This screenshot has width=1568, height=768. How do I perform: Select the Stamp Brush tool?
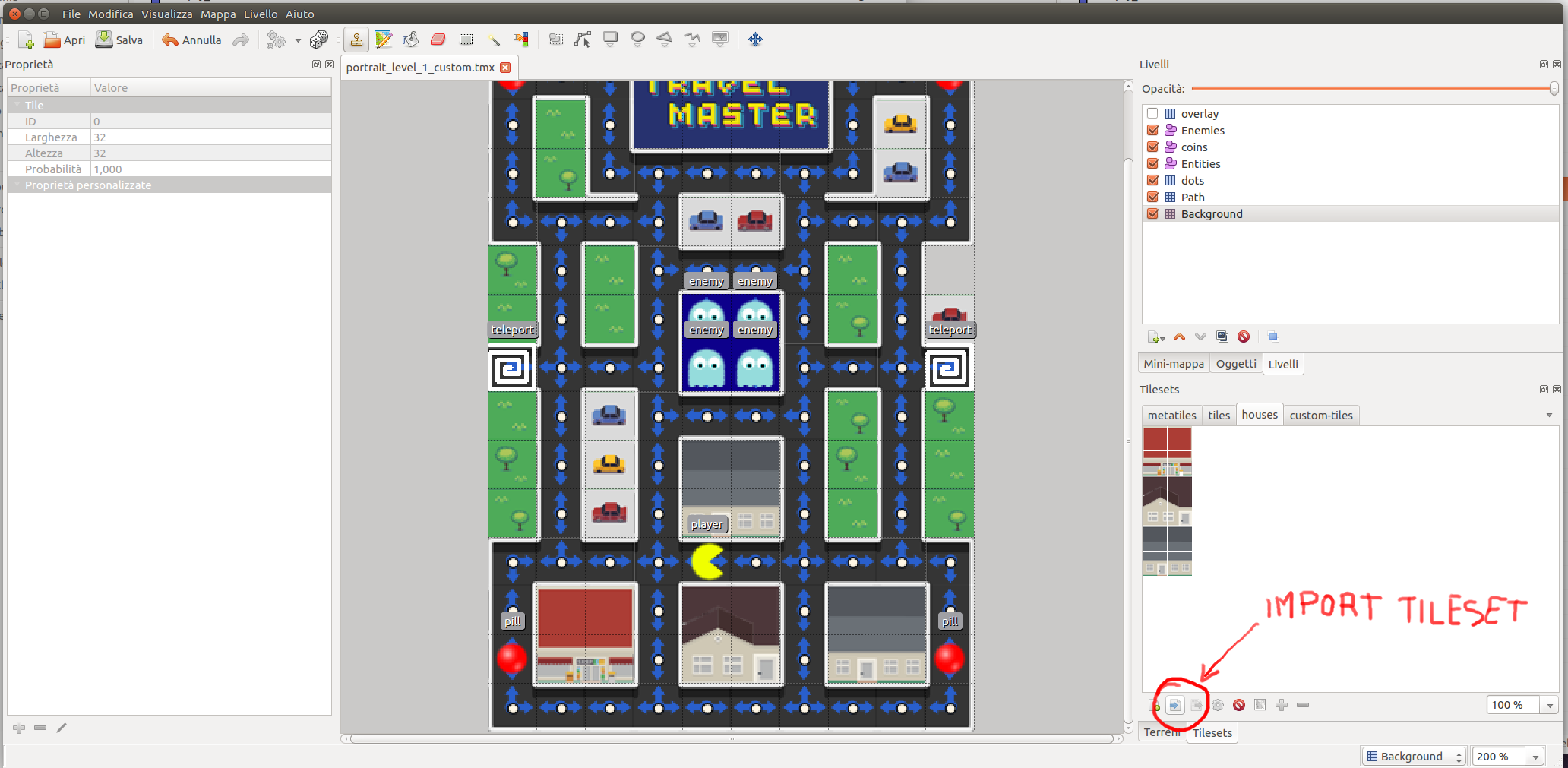(356, 40)
